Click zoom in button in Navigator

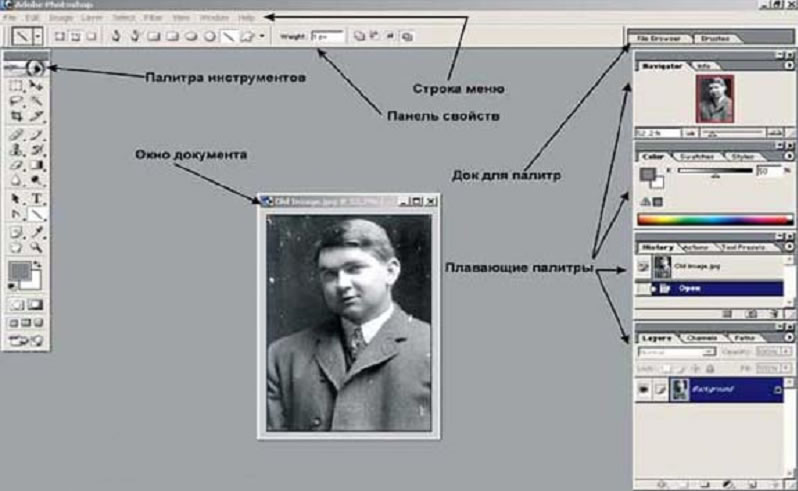775,133
